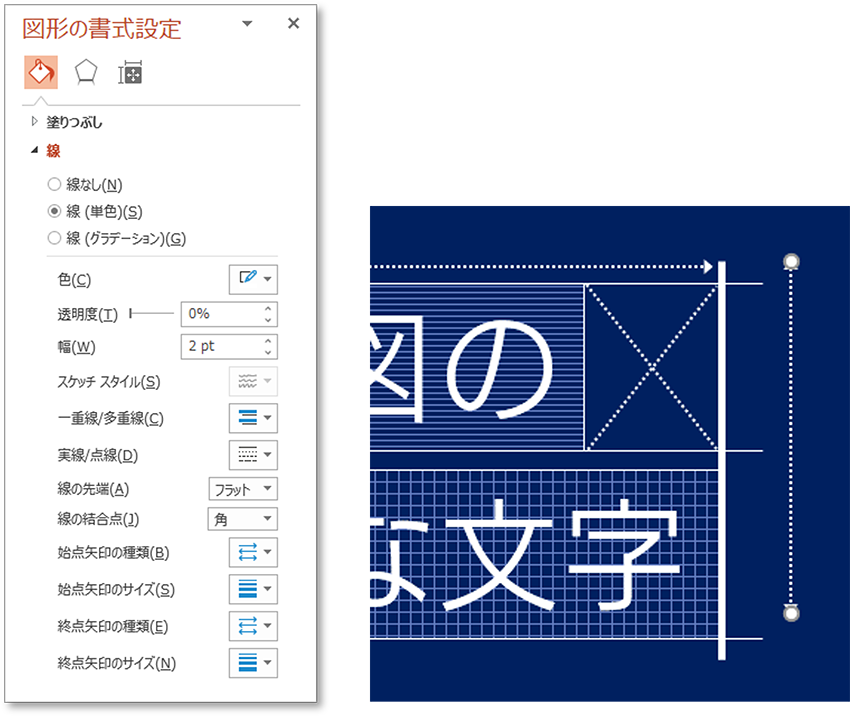Select the selected vertical dotted line
850x716 pixels.
[x=791, y=437]
